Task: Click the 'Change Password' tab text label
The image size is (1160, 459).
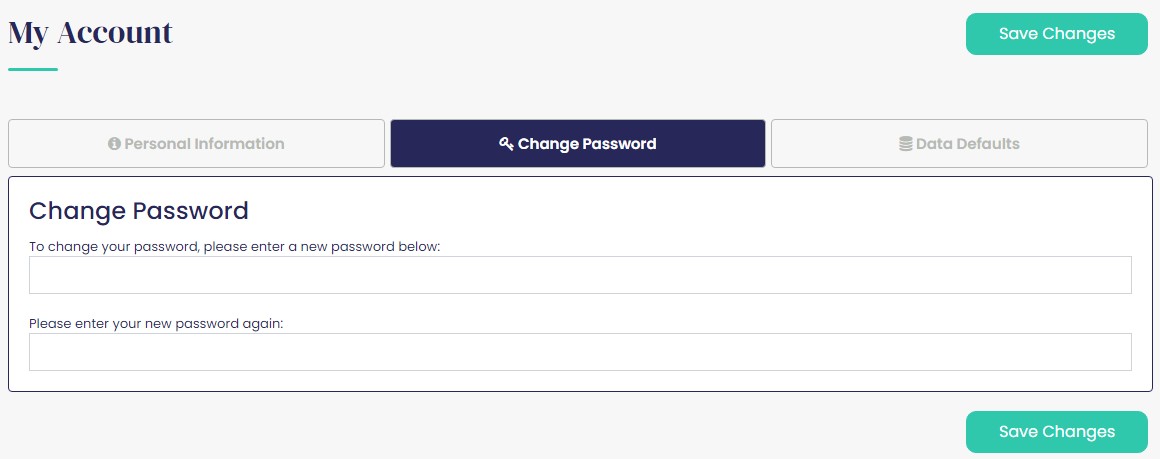Action: [587, 144]
